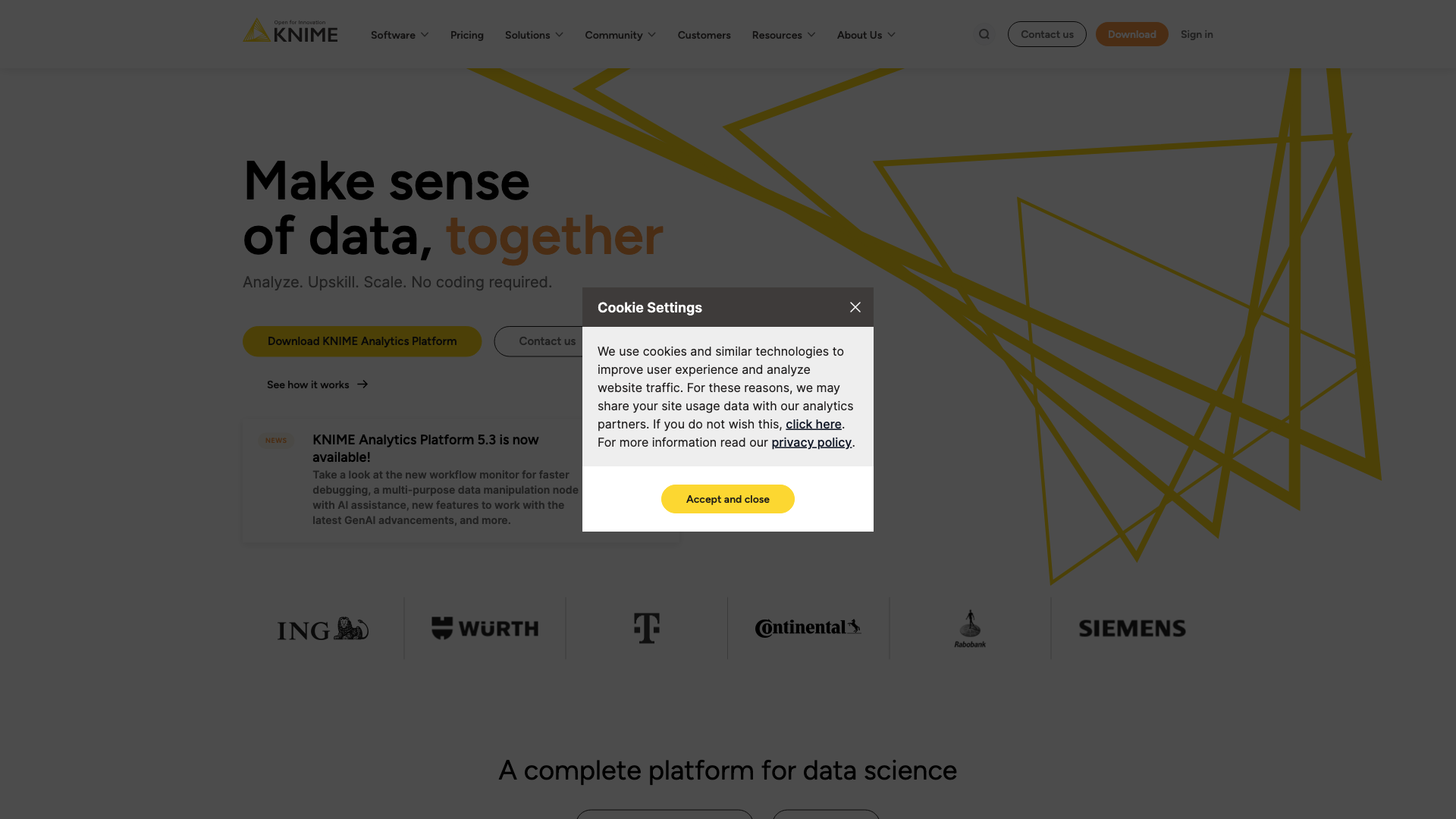
Task: Close the Cookie Settings dialog
Action: [x=854, y=307]
